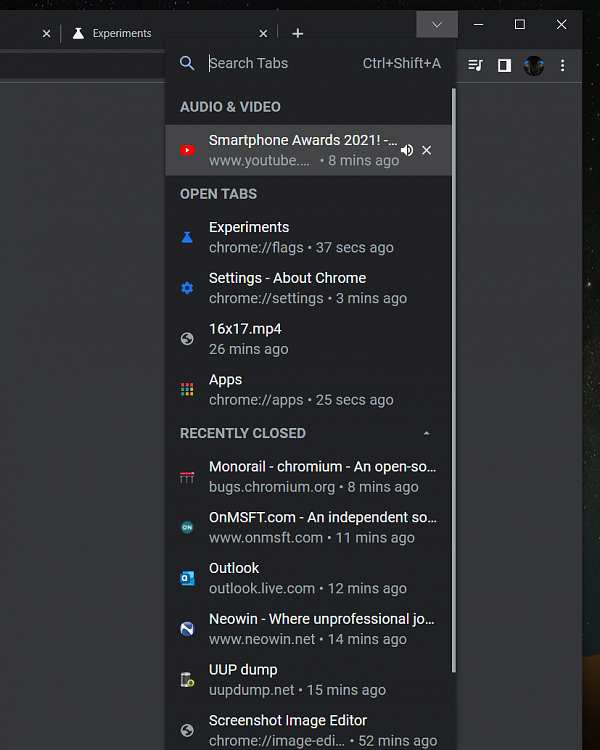Mute the Smartphone Awards 2021 tab audio
Screen dimensions: 600x750
pos(407,150)
